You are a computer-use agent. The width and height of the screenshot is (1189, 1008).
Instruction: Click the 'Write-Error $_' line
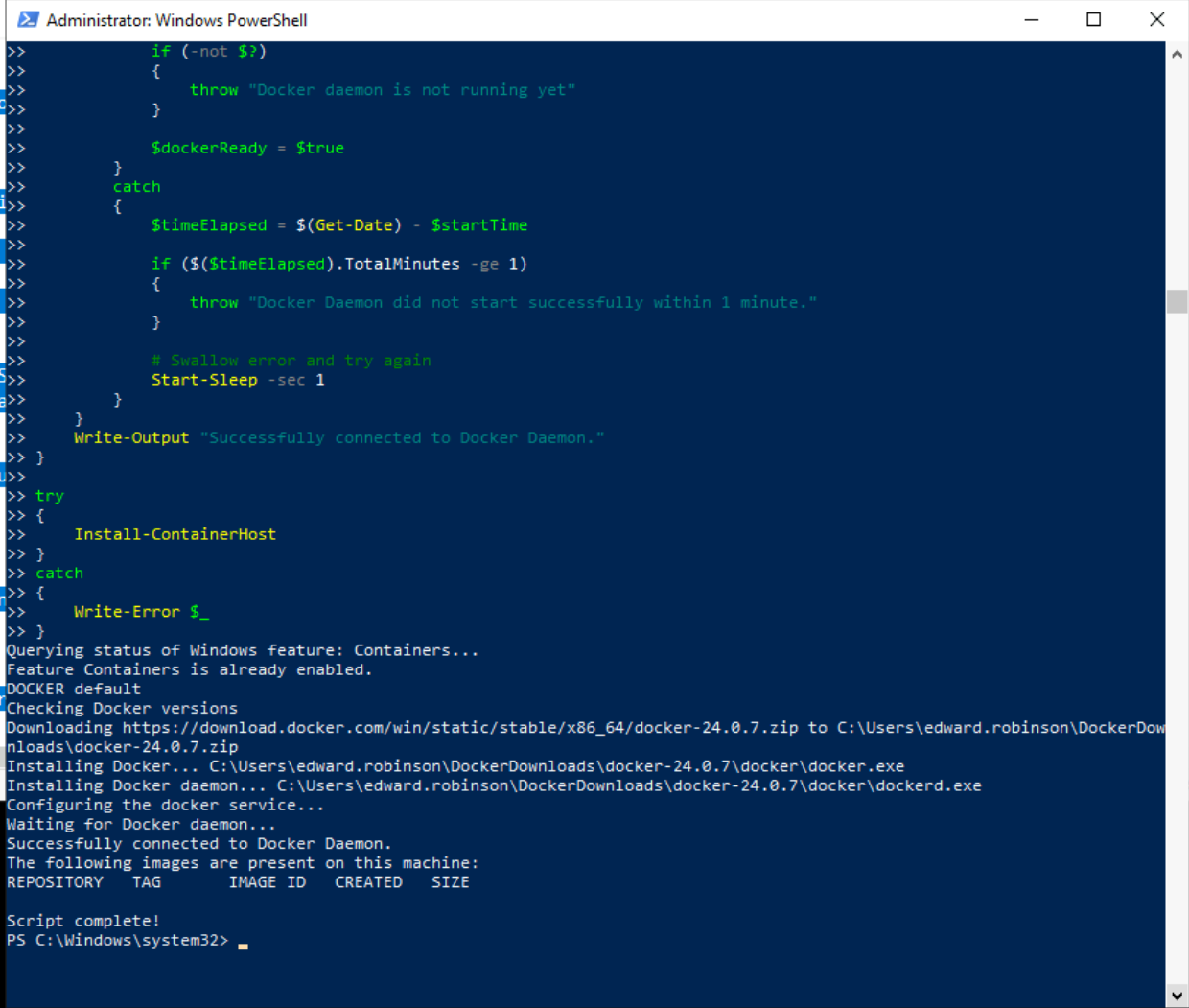click(x=141, y=612)
